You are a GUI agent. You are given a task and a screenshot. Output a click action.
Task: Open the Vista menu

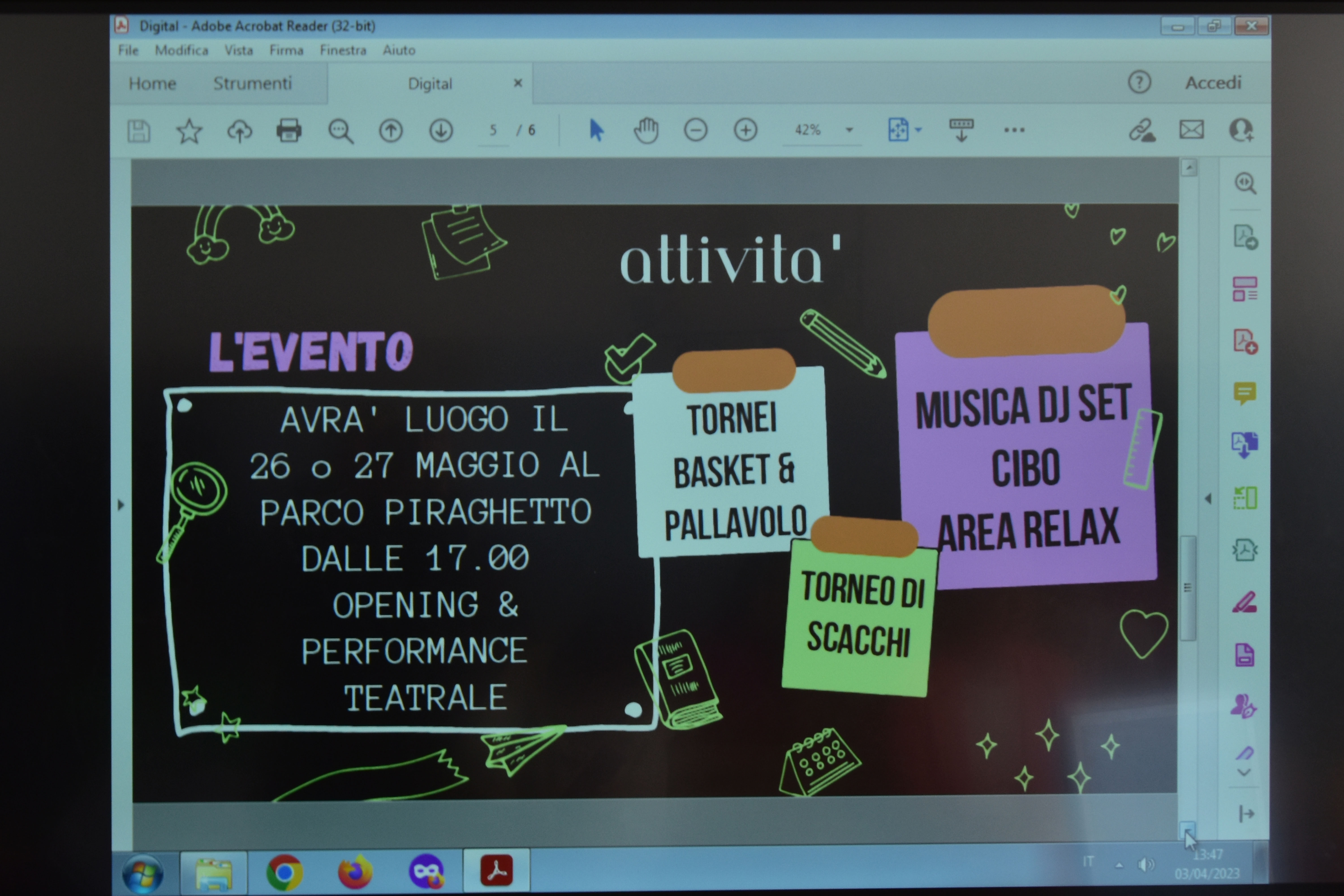(x=238, y=50)
